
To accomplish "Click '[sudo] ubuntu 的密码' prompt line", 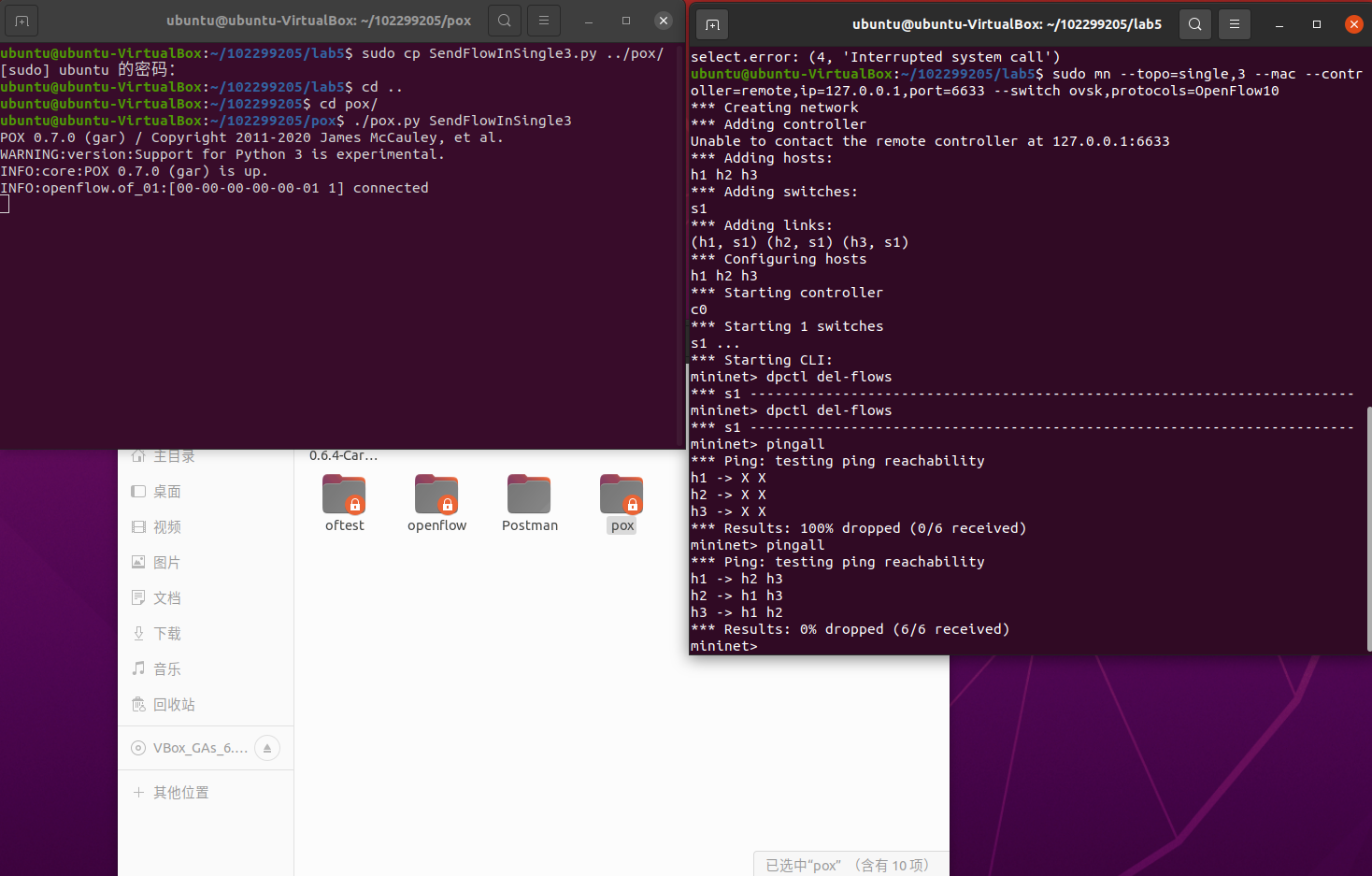I will click(x=88, y=70).
